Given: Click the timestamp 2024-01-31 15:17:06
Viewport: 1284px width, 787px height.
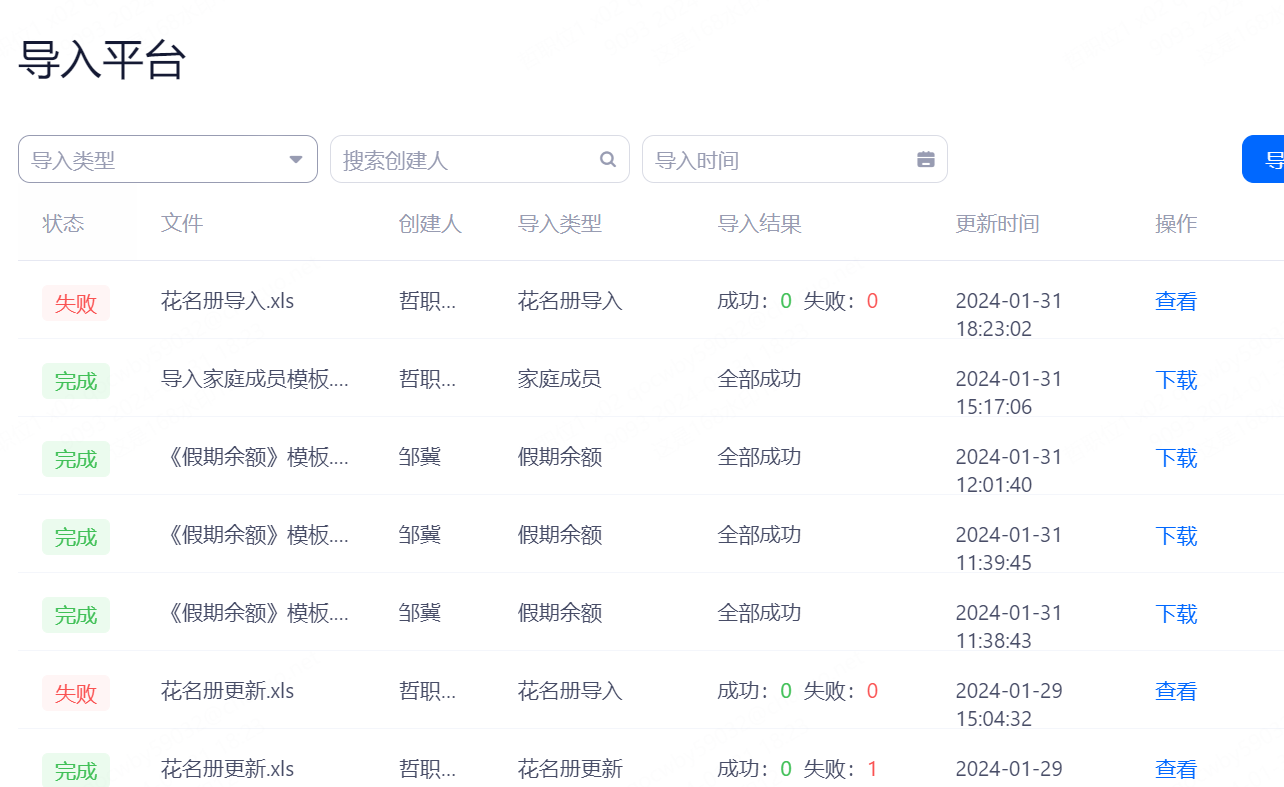Looking at the screenshot, I should [1009, 393].
